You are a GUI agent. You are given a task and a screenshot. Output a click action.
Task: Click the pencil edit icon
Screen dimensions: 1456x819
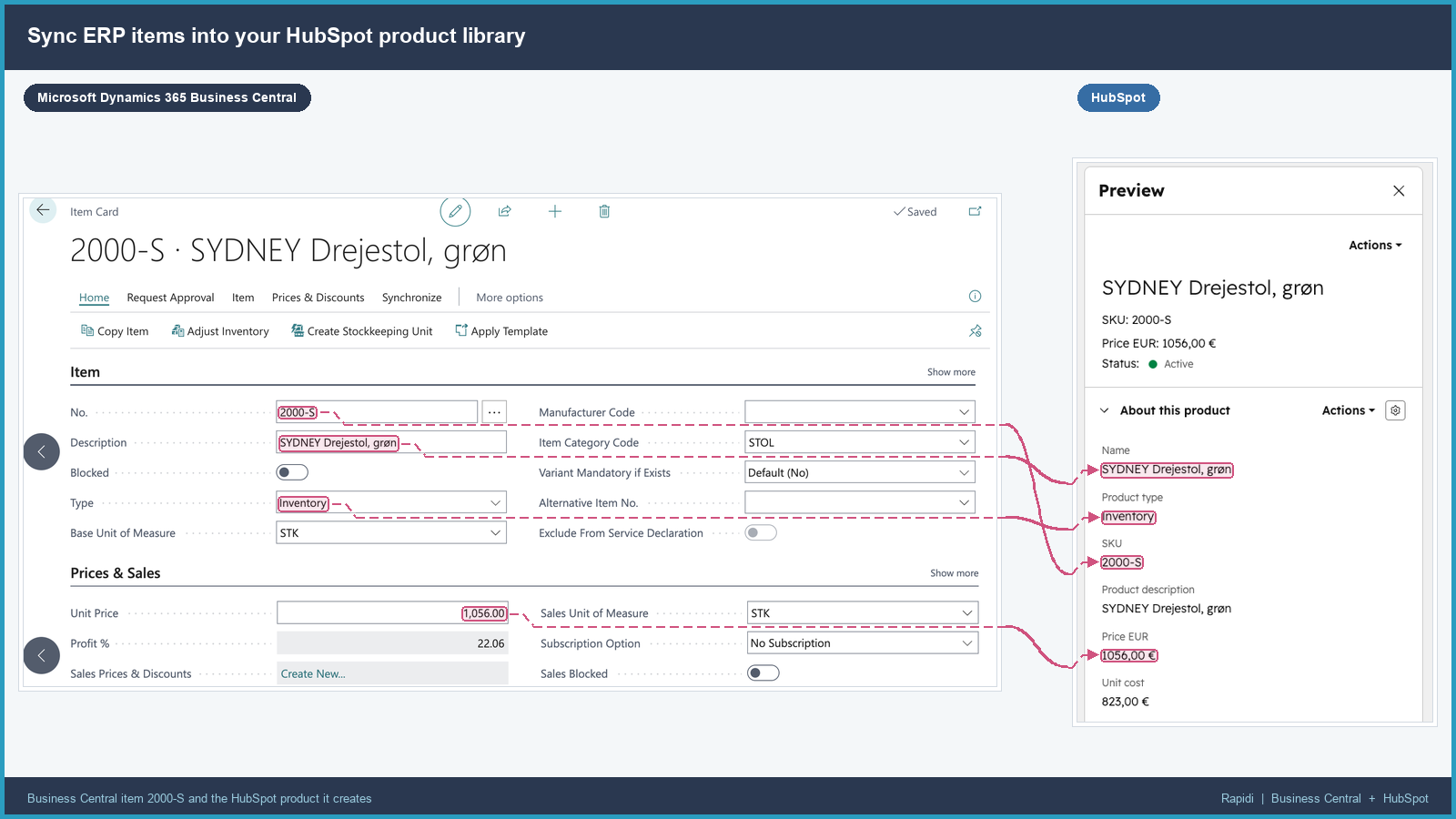455,211
